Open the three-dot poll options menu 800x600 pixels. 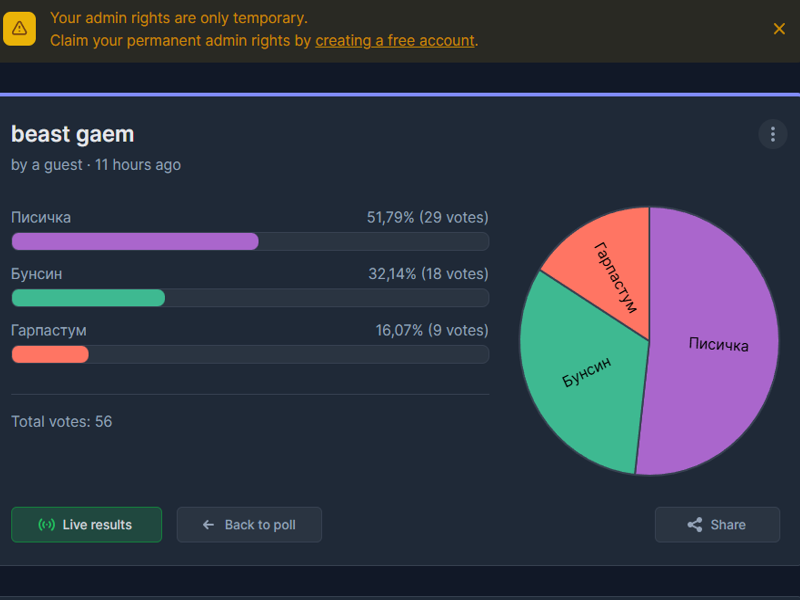(x=772, y=134)
